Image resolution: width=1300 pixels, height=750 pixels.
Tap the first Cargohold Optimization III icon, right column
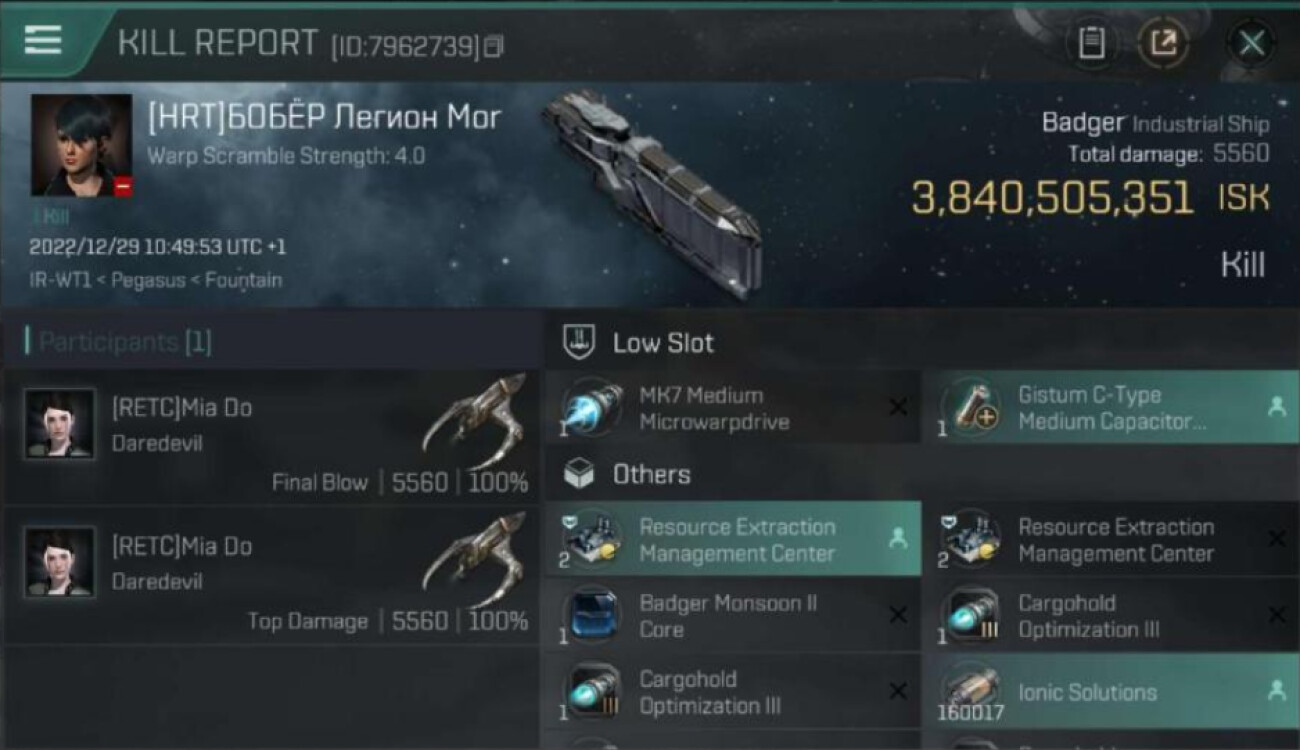(x=970, y=616)
